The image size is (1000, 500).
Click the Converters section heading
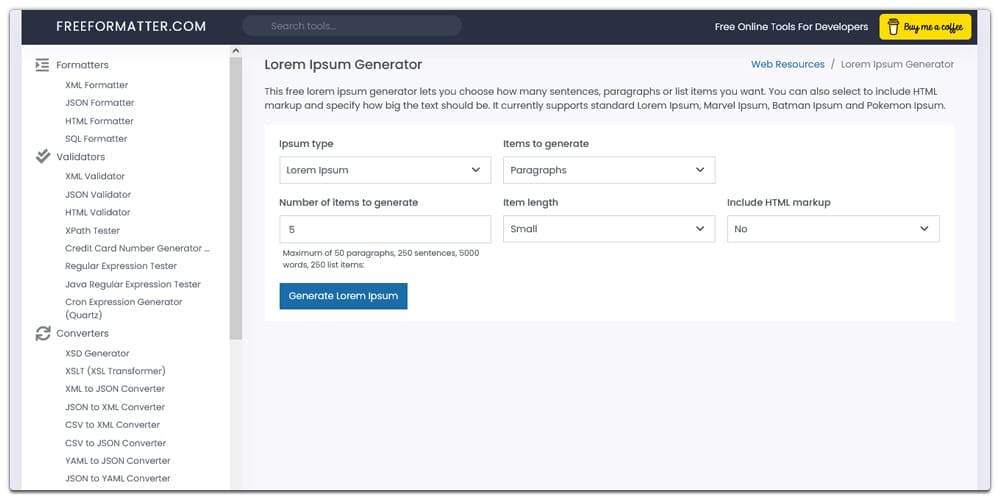pos(82,334)
